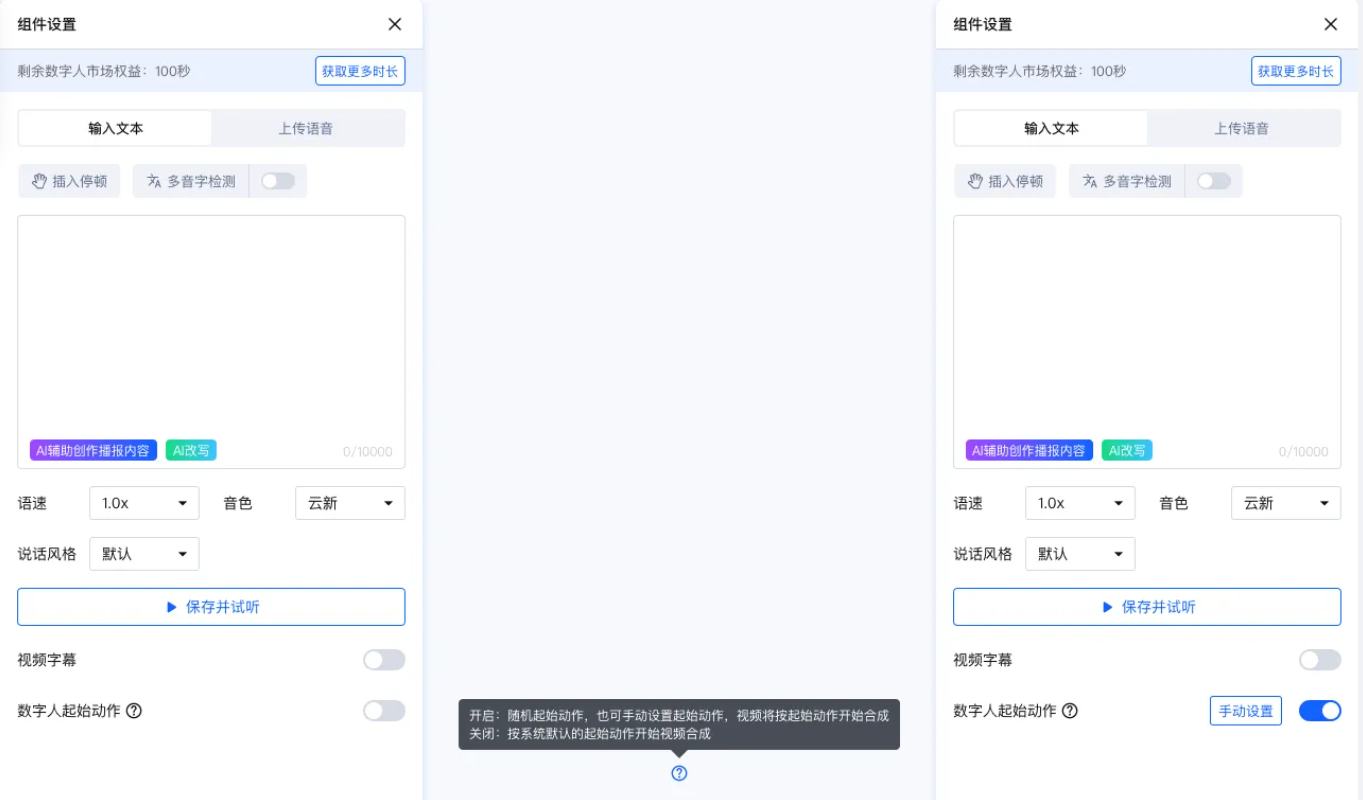Viewport: 1363px width, 800px height.
Task: Expand 音色 云新 dropdown in right panel
Action: pyautogui.click(x=1285, y=503)
